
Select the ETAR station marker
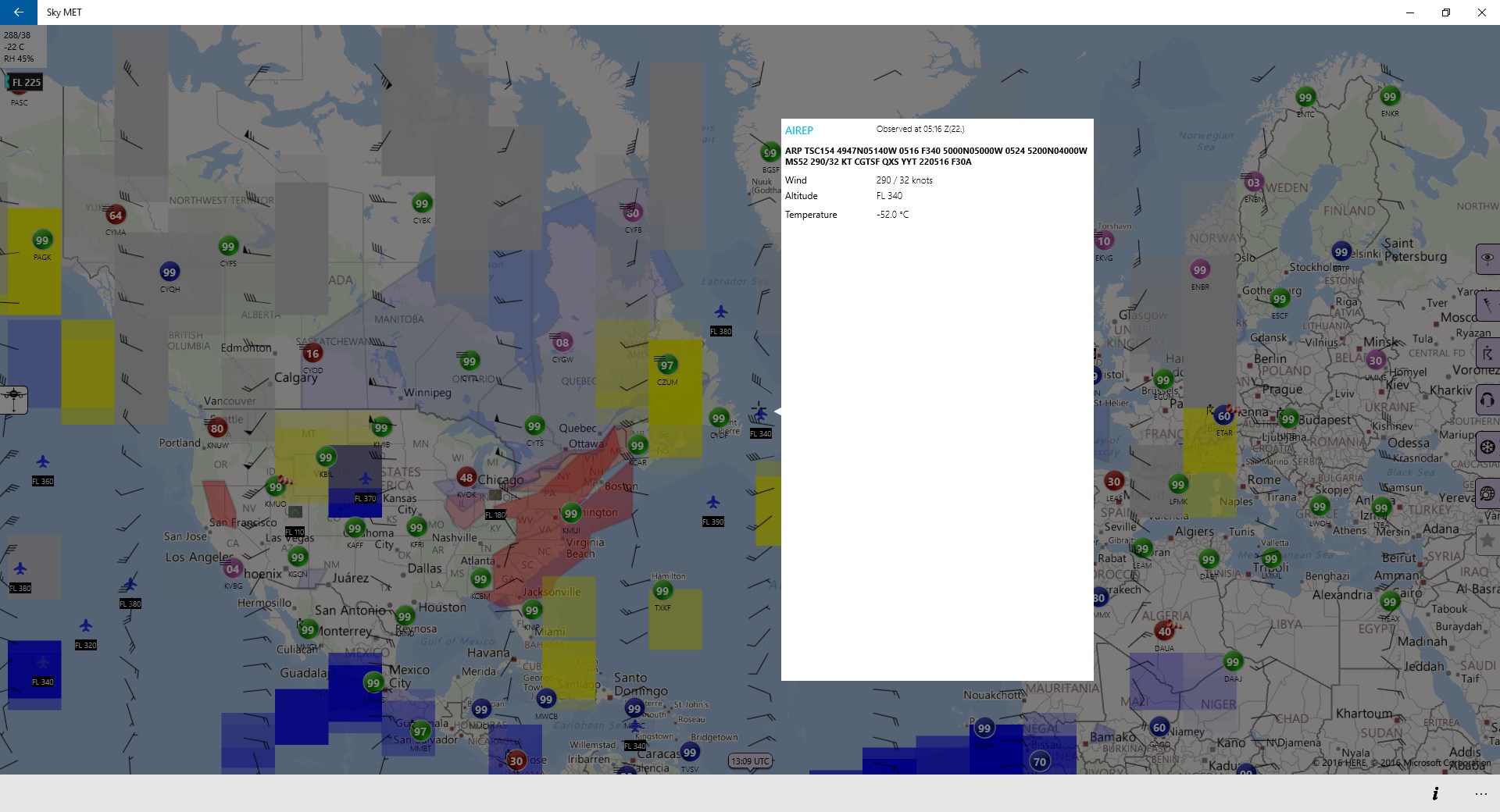click(1224, 417)
